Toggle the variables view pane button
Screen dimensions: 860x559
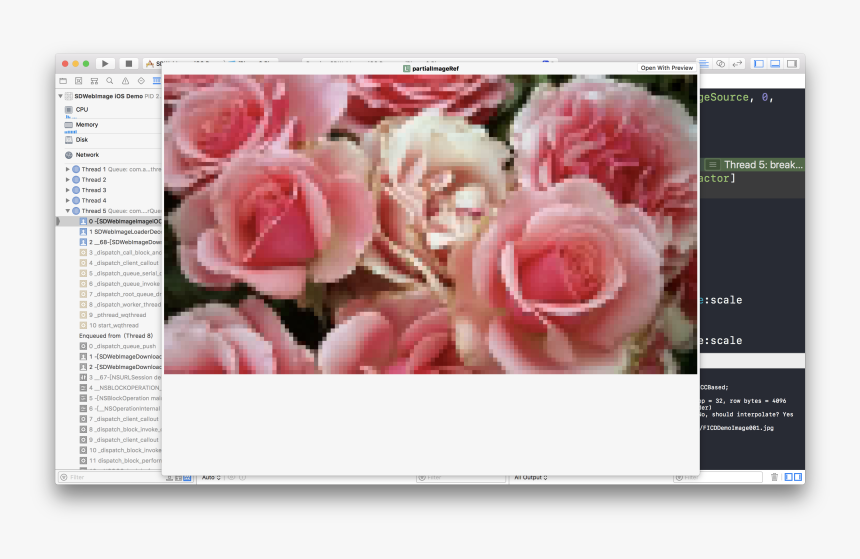tap(789, 477)
